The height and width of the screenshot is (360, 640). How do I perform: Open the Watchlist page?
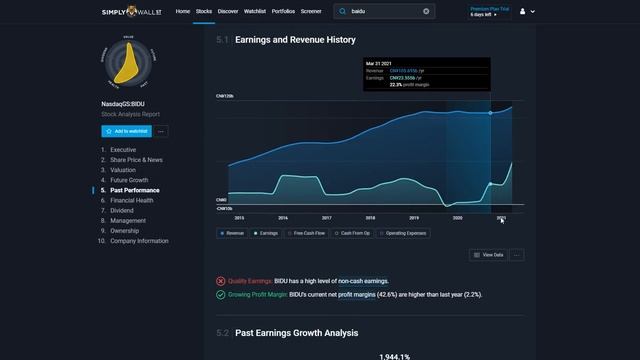[255, 11]
